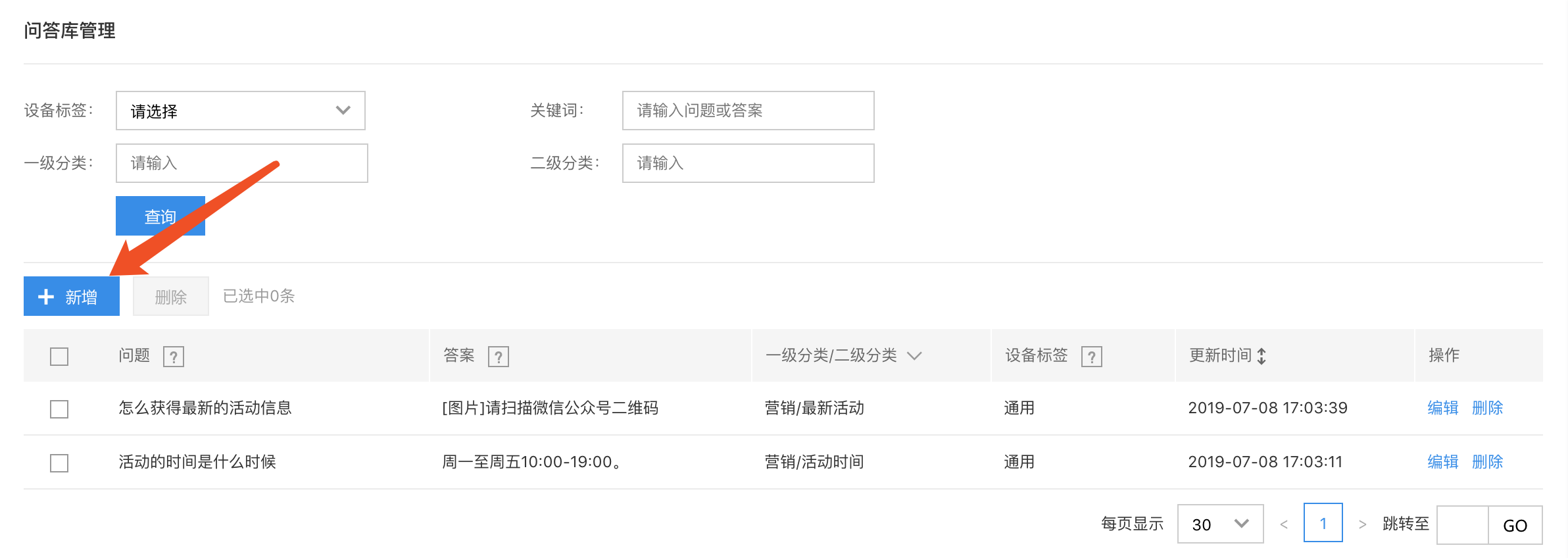Check the row 活动的时间是什么时候
The width and height of the screenshot is (1568, 558).
pyautogui.click(x=59, y=463)
